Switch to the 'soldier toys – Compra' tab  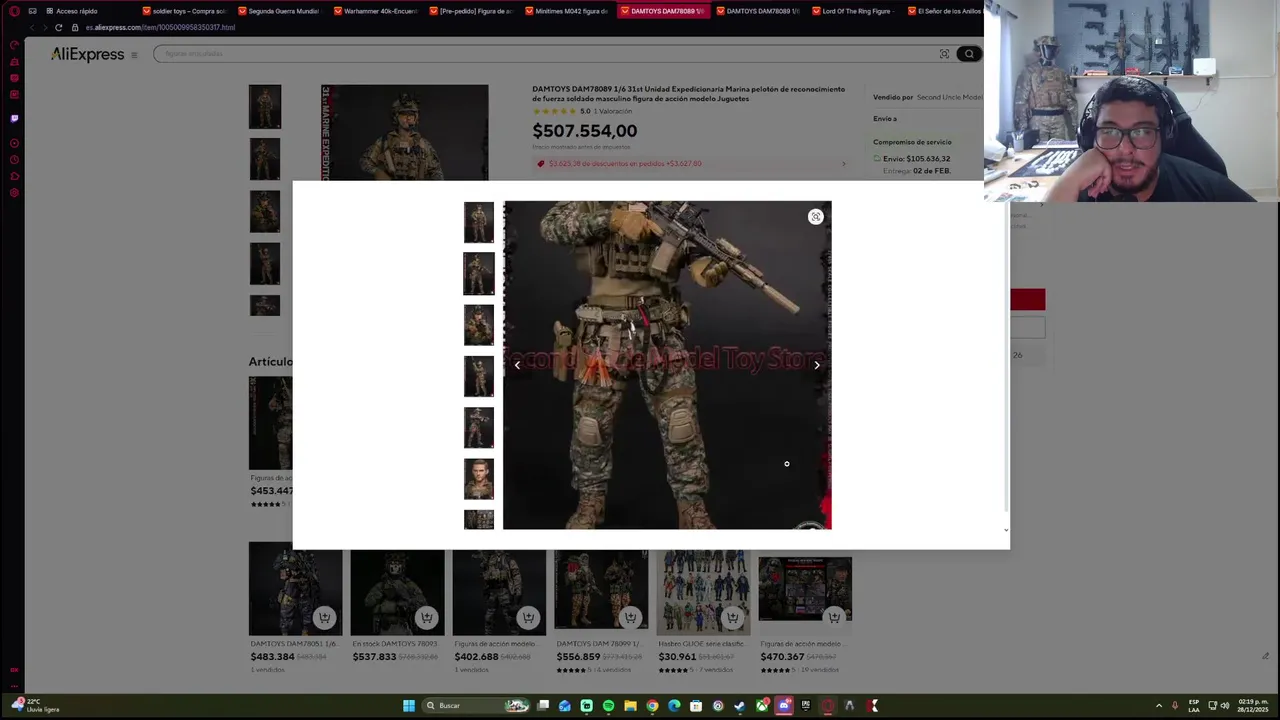point(184,11)
